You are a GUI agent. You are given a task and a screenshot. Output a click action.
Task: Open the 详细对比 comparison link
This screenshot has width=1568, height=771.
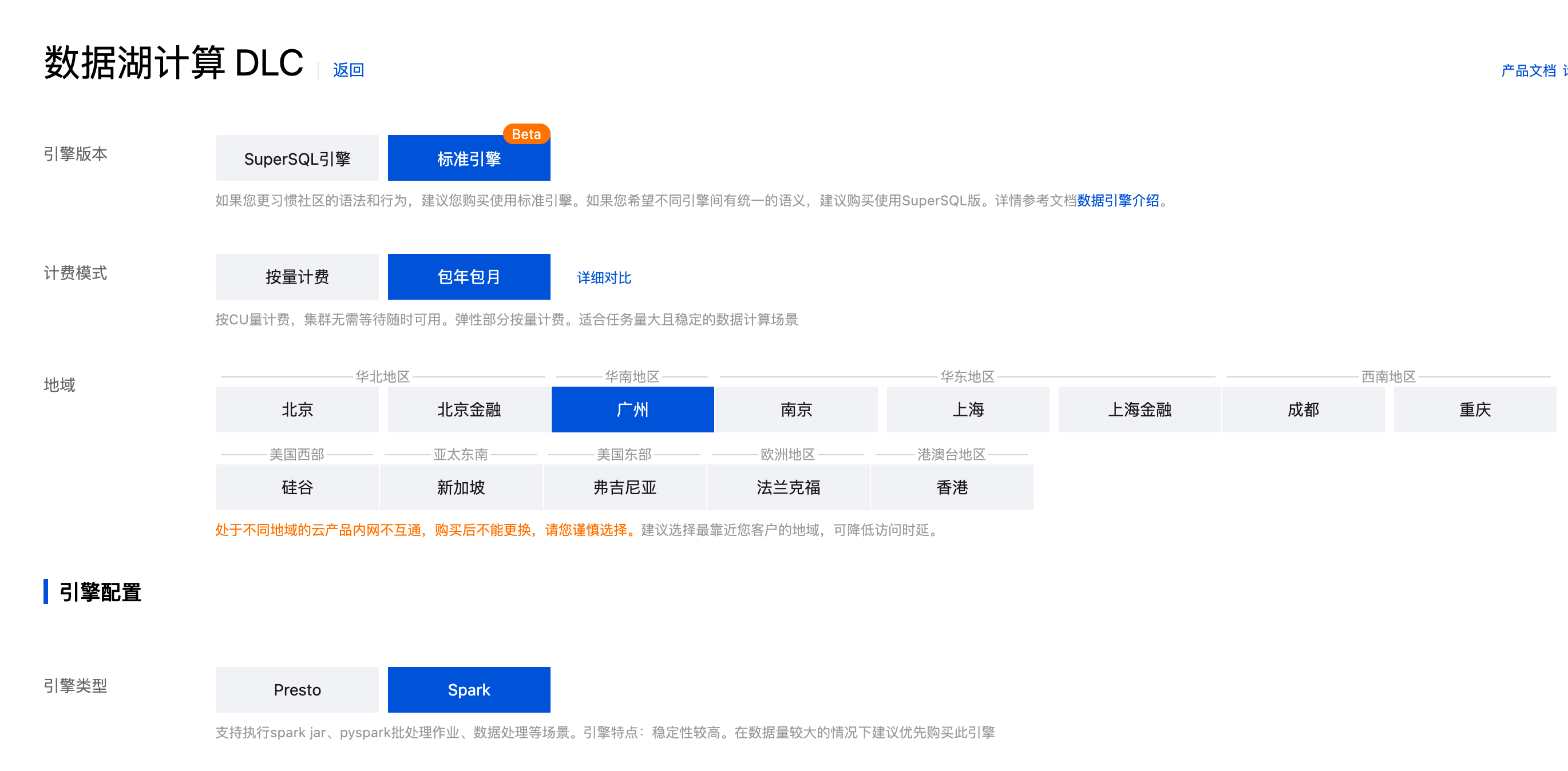click(x=604, y=278)
